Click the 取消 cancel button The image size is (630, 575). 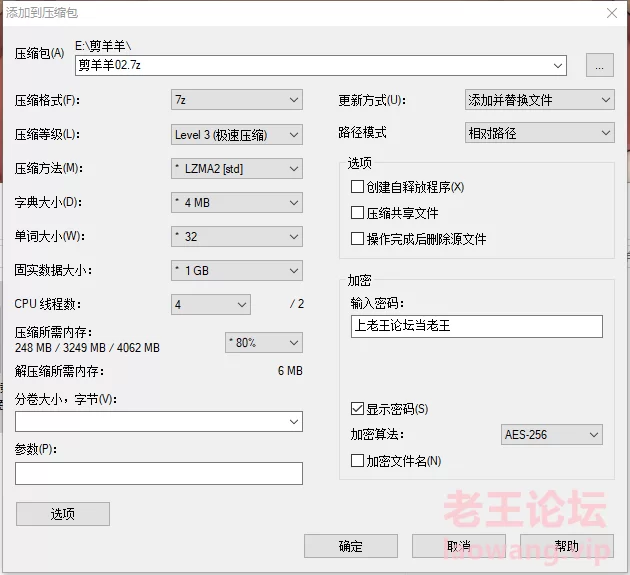(459, 546)
